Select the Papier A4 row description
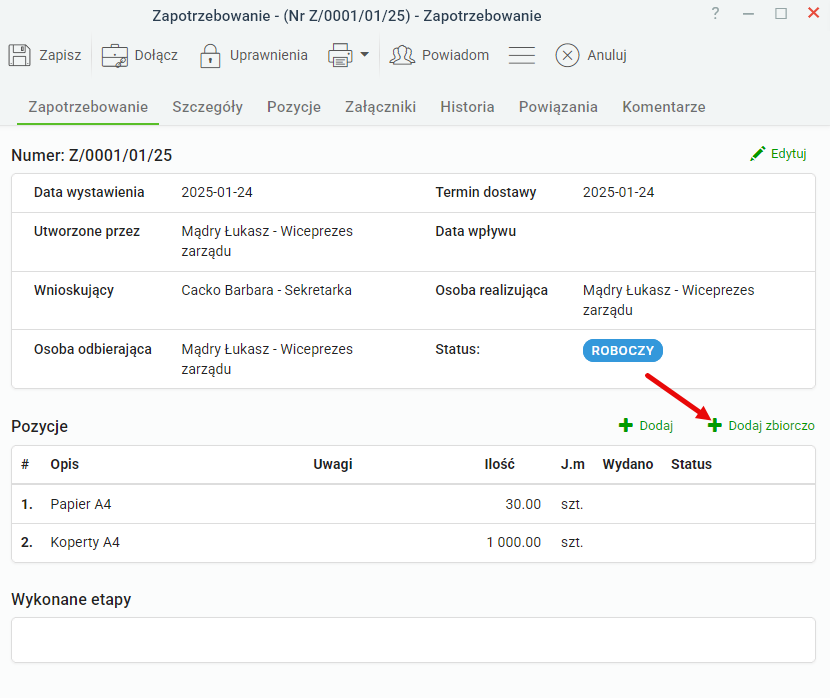Screen dimensions: 830x698 click(x=81, y=504)
